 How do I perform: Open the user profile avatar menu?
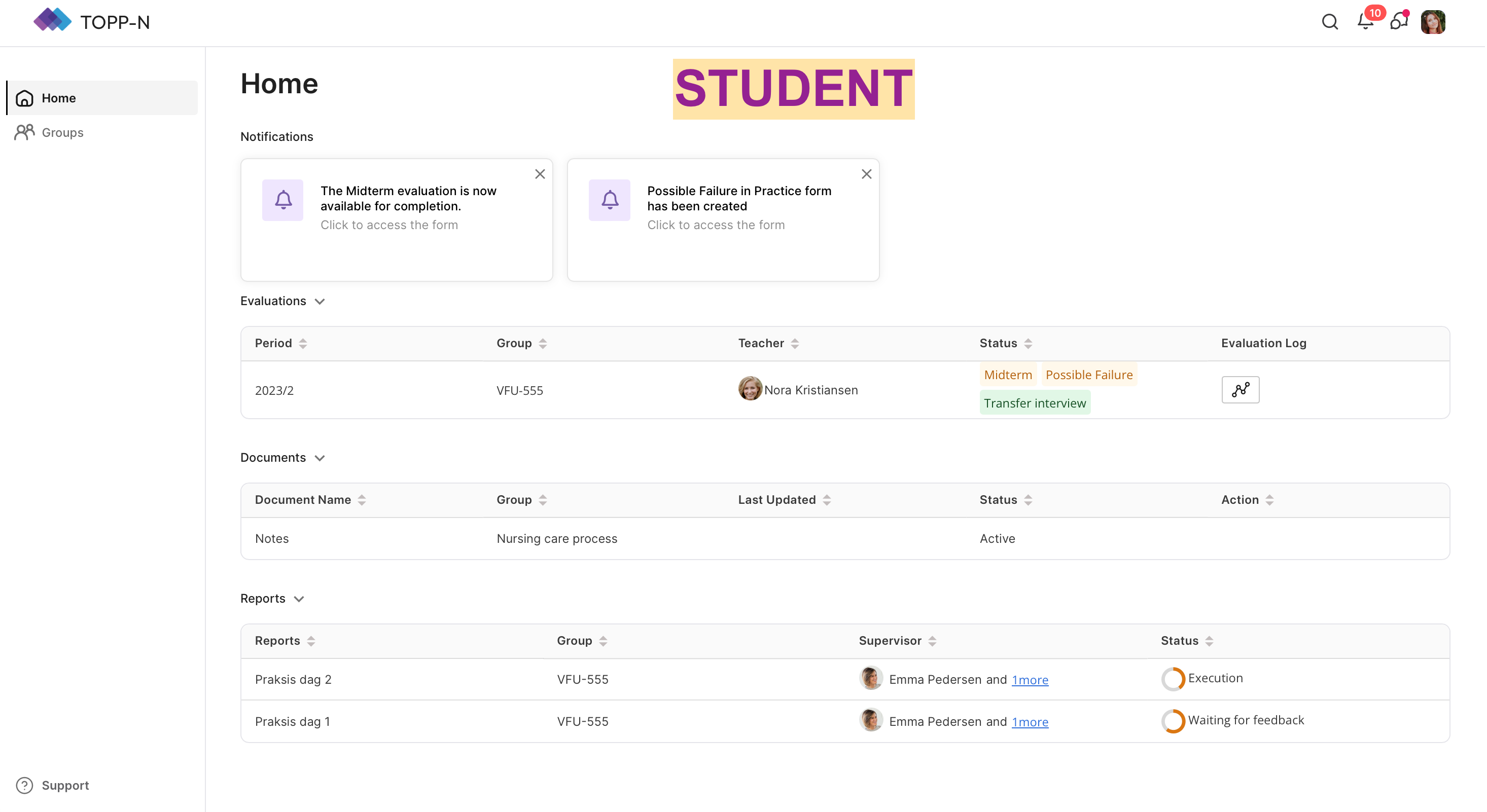pos(1433,22)
